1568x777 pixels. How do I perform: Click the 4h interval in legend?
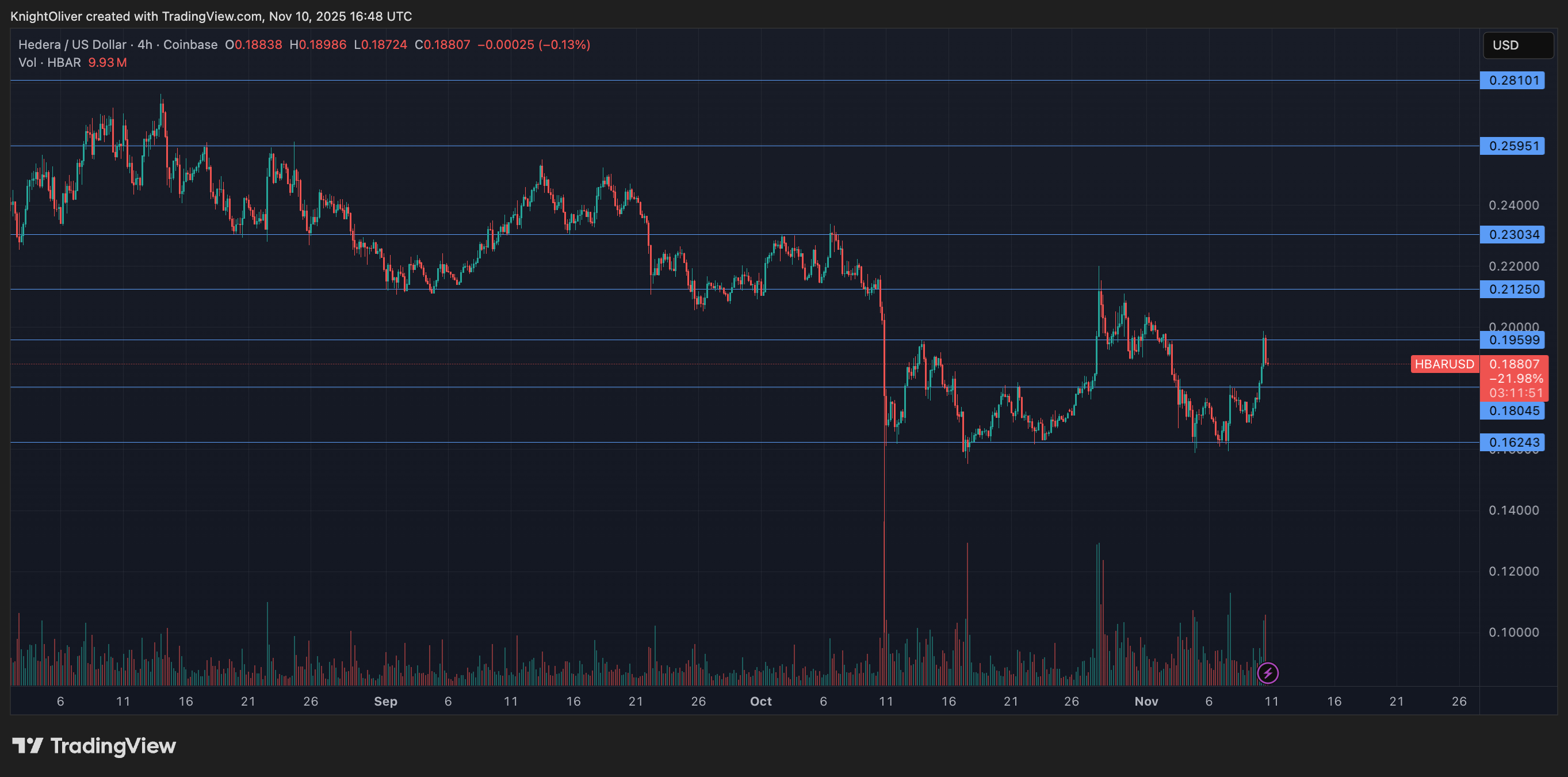145,44
